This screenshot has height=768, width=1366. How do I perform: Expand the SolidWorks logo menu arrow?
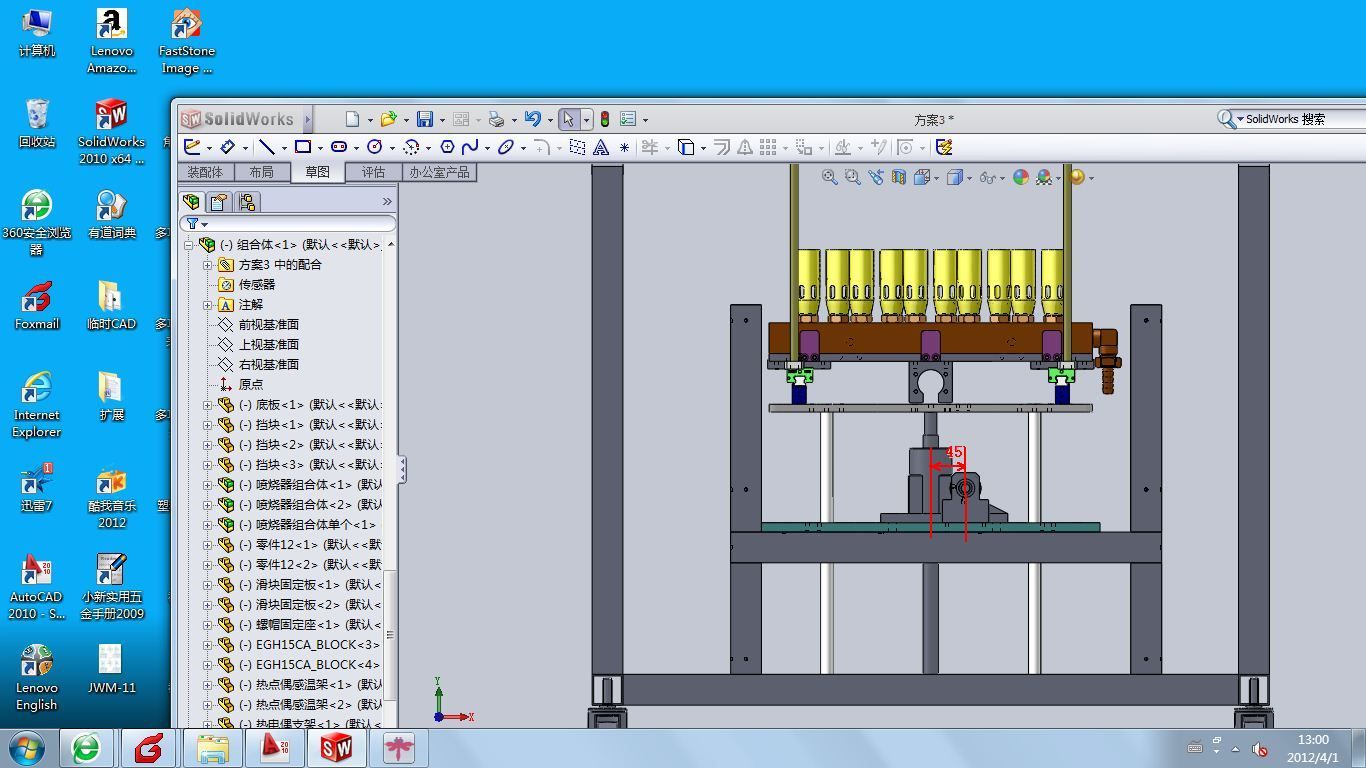click(x=308, y=120)
